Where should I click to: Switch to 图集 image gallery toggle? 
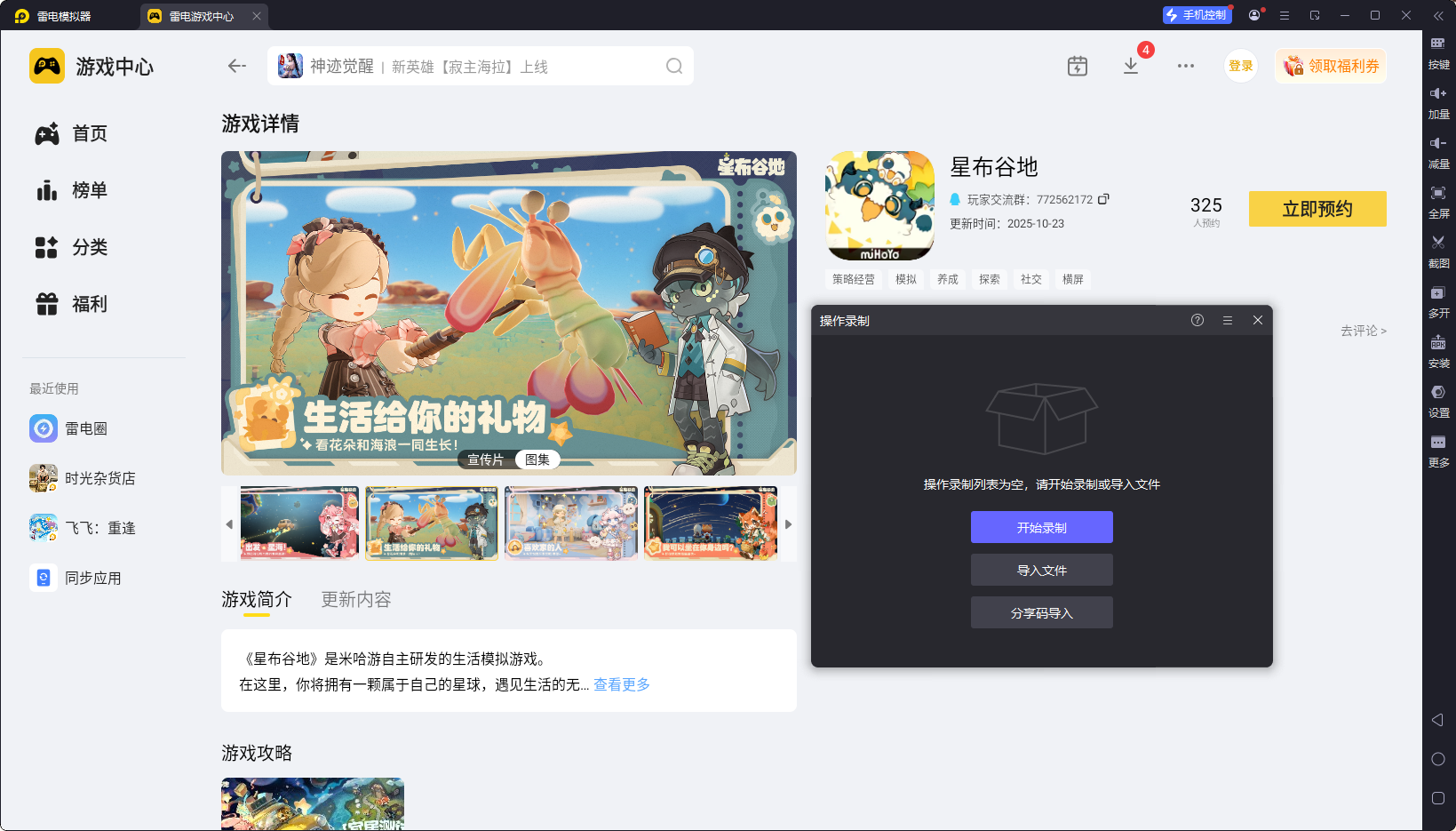pos(537,459)
